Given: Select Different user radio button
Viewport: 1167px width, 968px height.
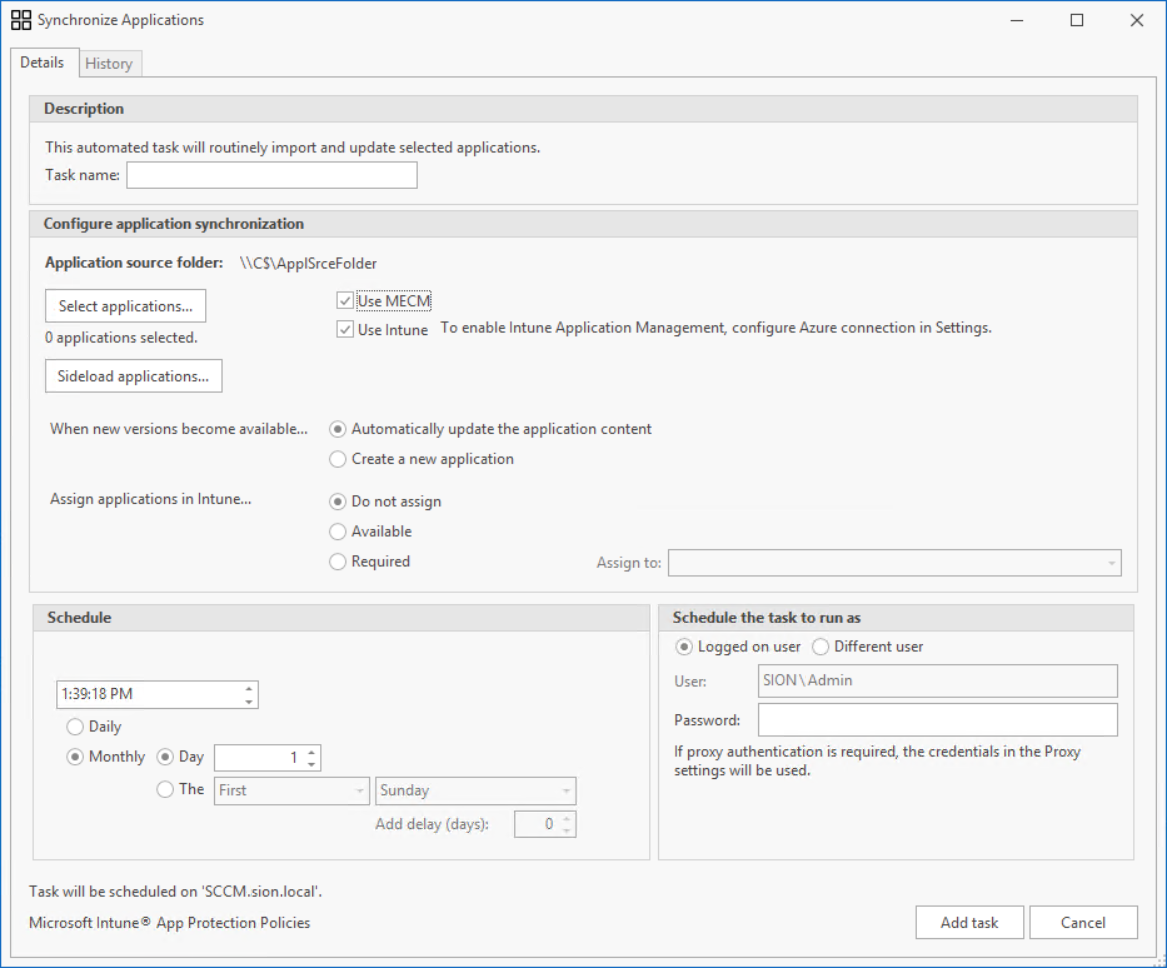Looking at the screenshot, I should pyautogui.click(x=820, y=647).
